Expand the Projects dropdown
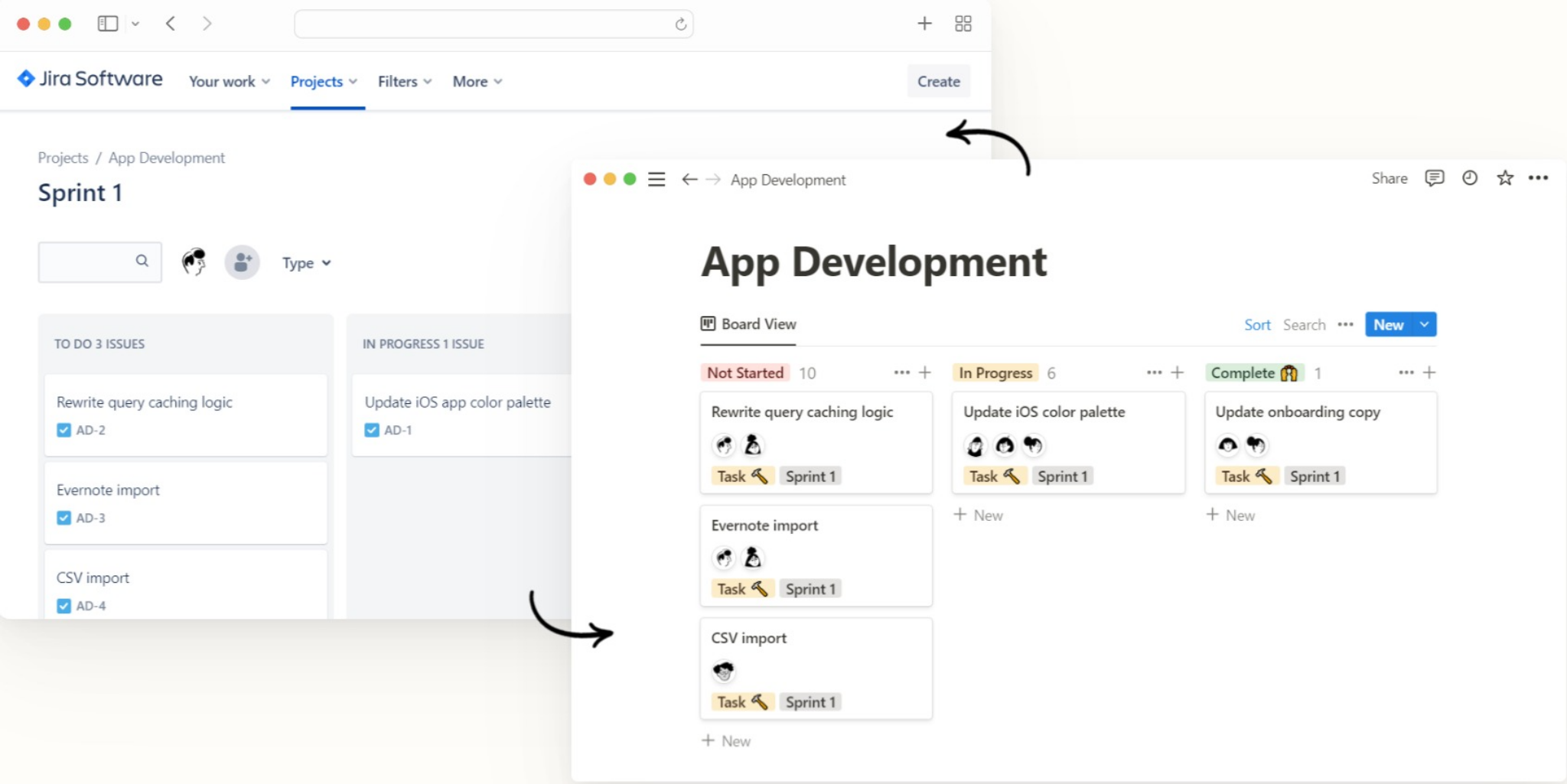The width and height of the screenshot is (1567, 784). point(324,81)
